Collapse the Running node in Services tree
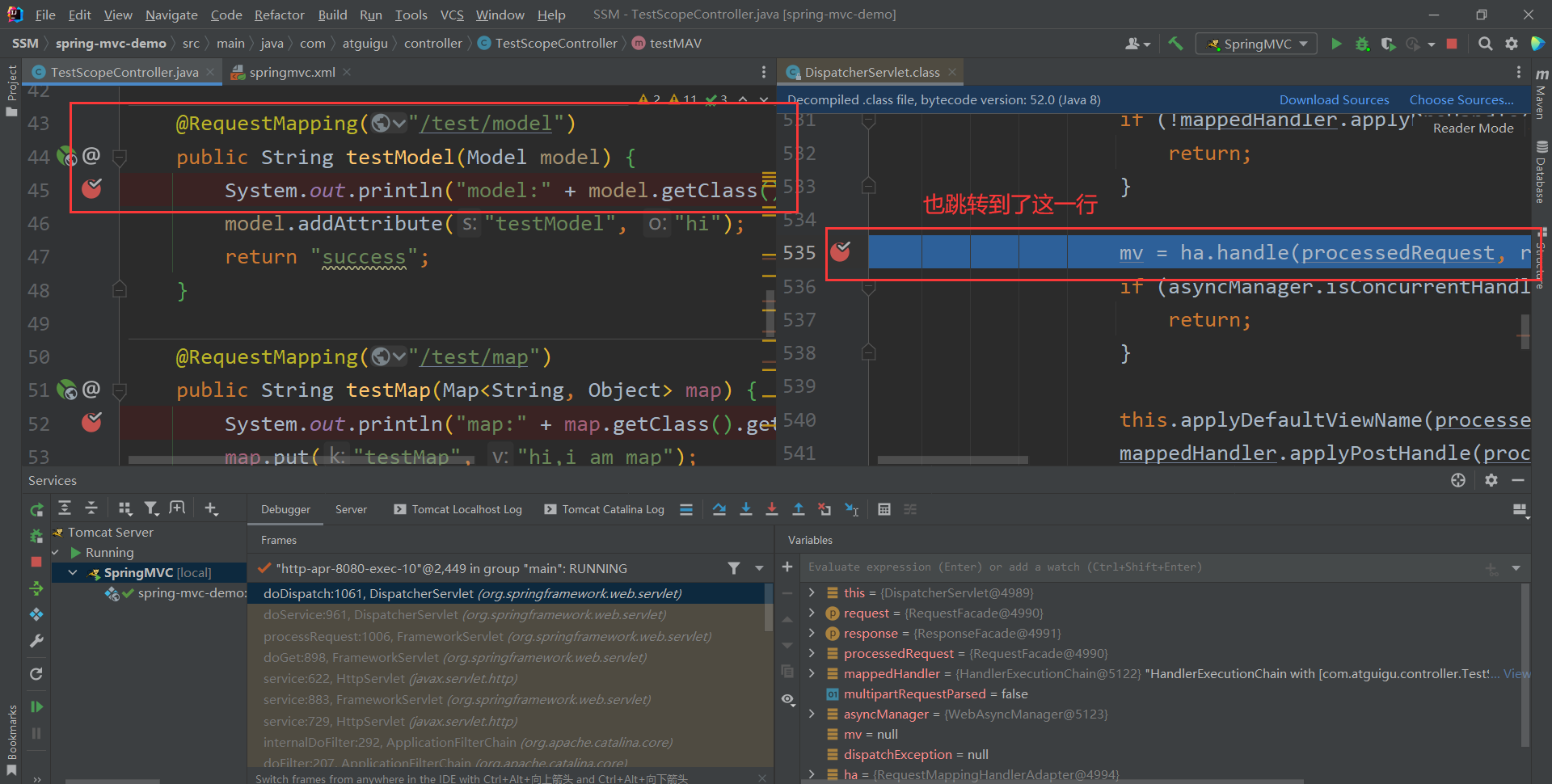 56,552
